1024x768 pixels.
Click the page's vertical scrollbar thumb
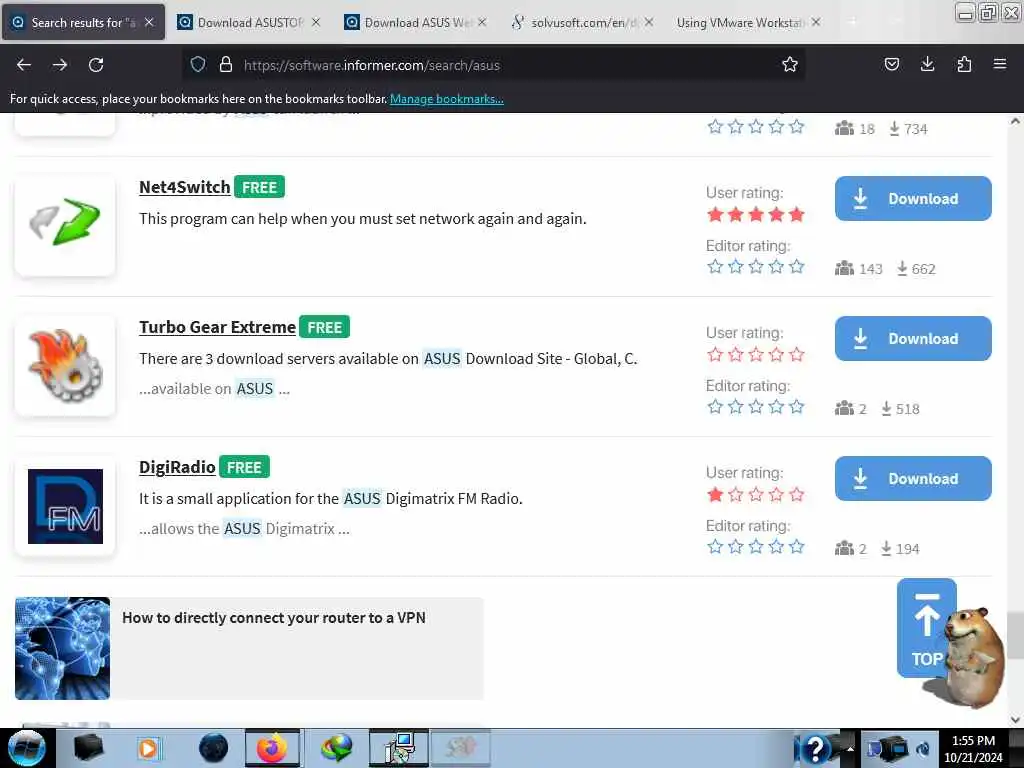[1015, 635]
